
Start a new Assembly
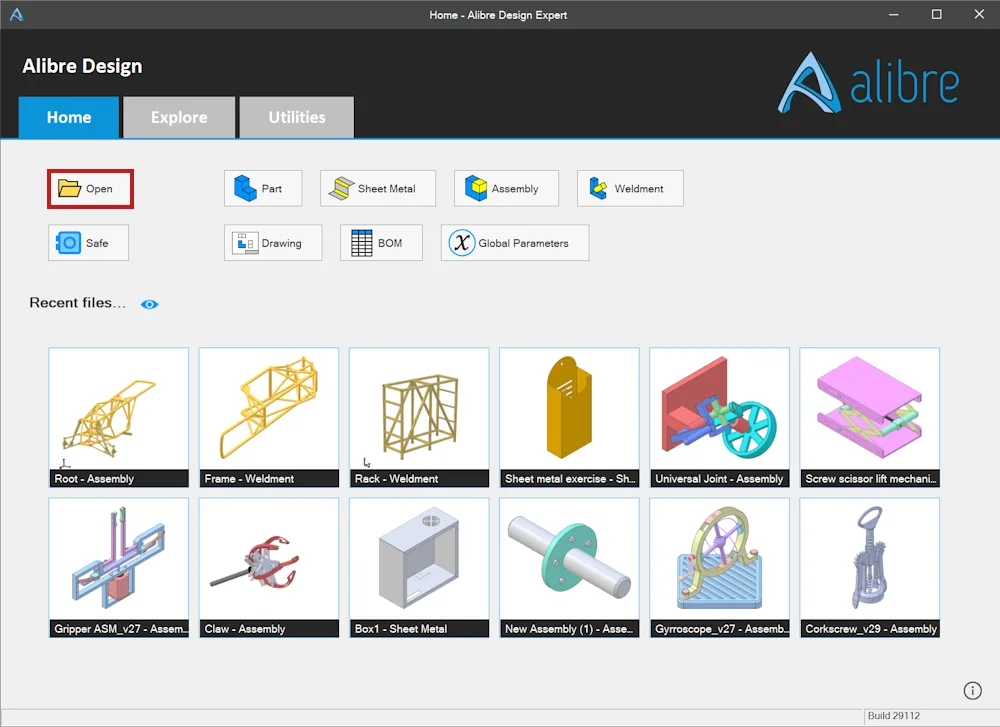coord(506,188)
